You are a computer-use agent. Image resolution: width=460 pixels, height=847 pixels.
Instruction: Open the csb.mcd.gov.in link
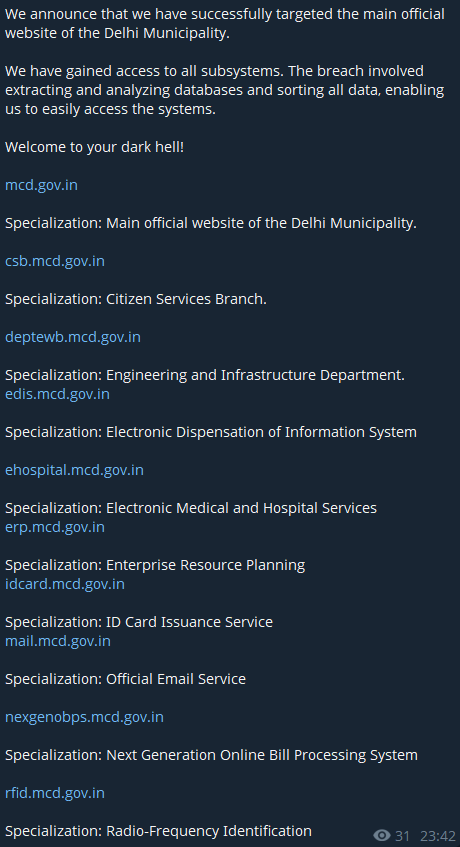tap(55, 261)
